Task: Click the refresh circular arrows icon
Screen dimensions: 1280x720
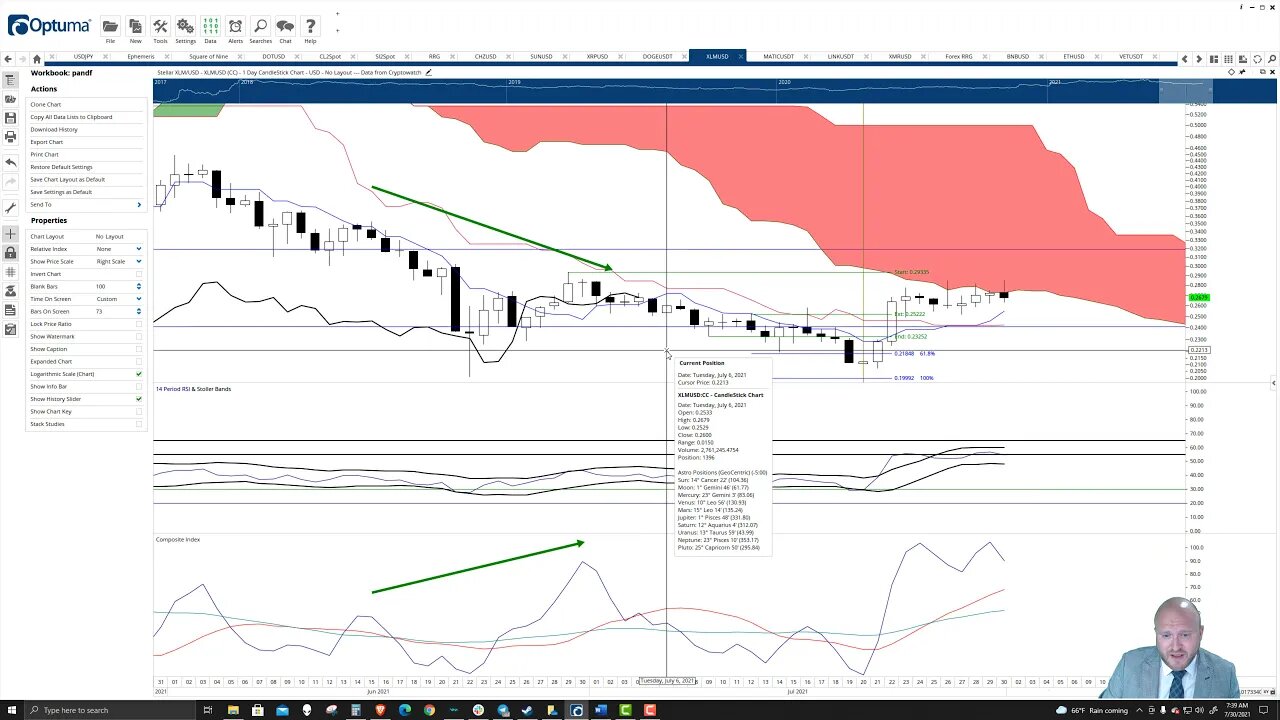Action: point(1258,59)
